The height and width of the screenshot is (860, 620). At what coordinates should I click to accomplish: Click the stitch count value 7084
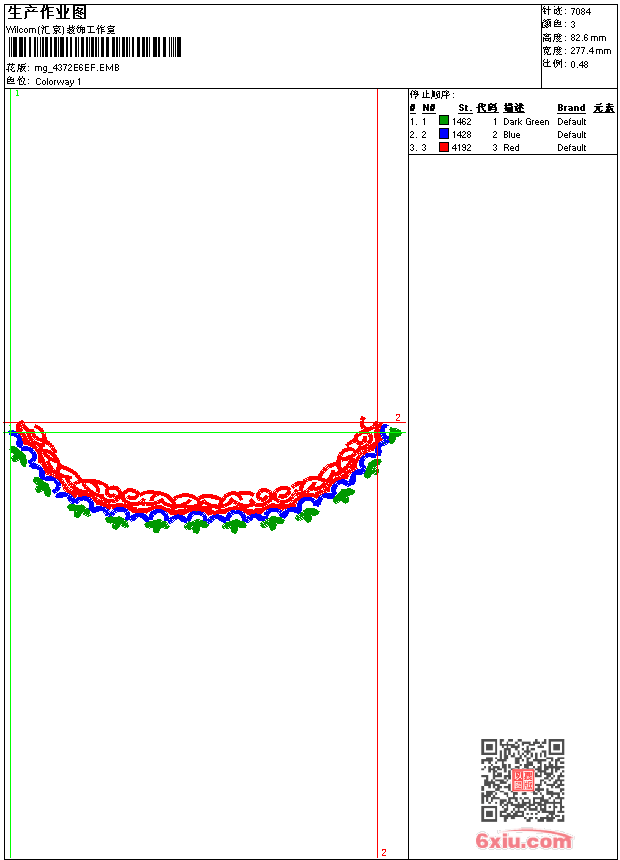(x=580, y=11)
